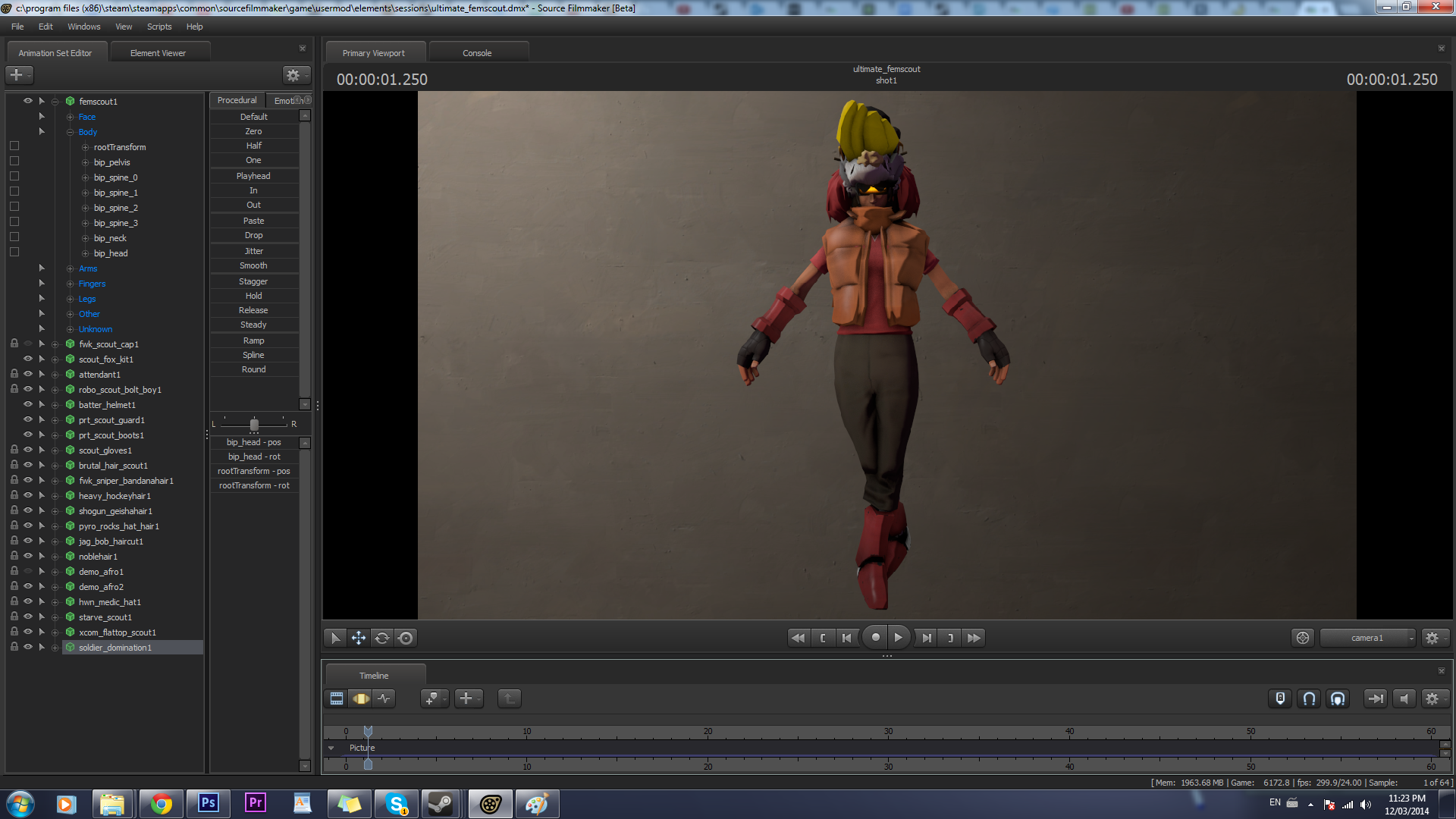Switch to the Graph Editor mode icon
Viewport: 1456px width, 819px height.
(384, 698)
